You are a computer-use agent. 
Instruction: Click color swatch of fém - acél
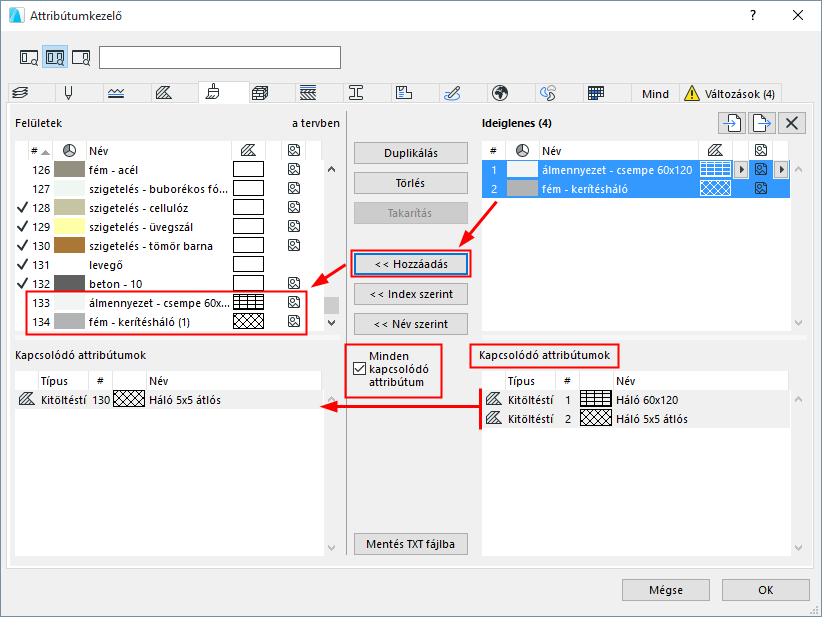[x=69, y=169]
